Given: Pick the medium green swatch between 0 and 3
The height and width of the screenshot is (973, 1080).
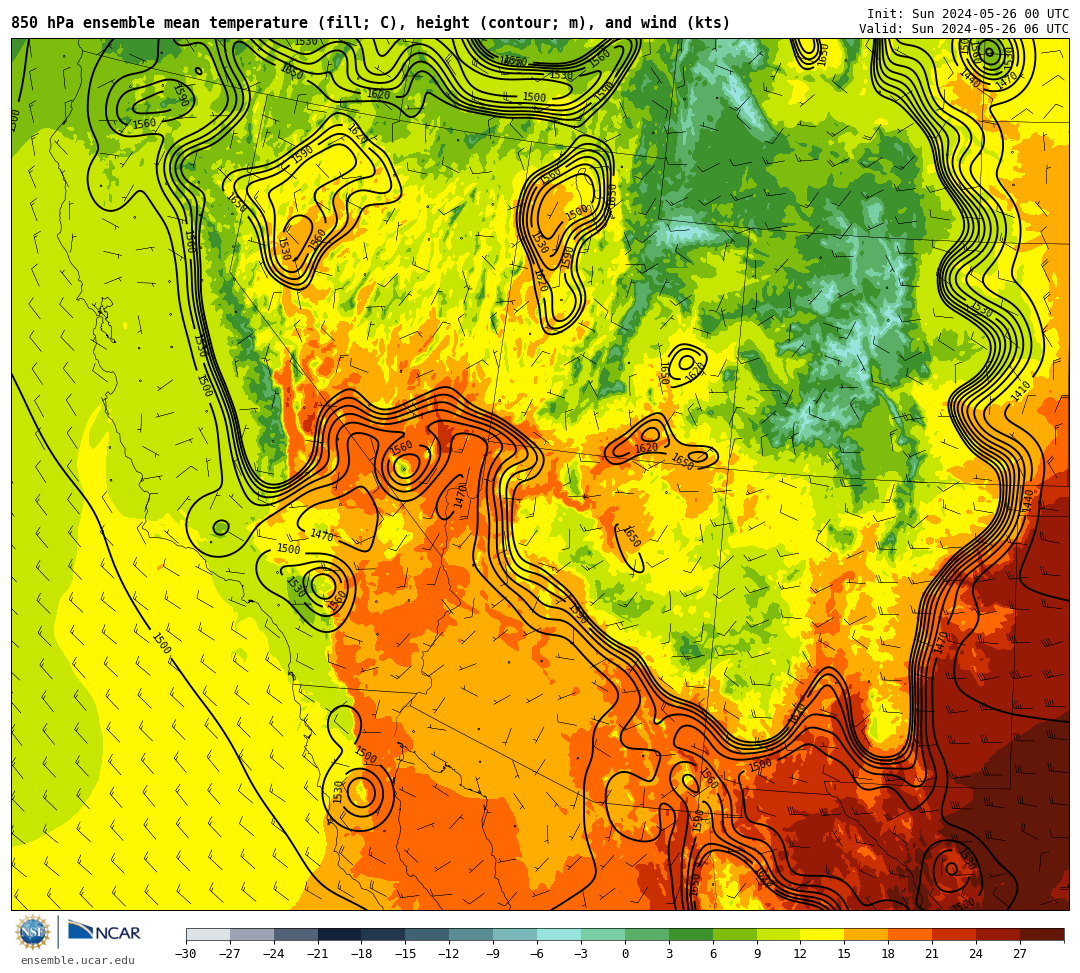Looking at the screenshot, I should pos(647,934).
